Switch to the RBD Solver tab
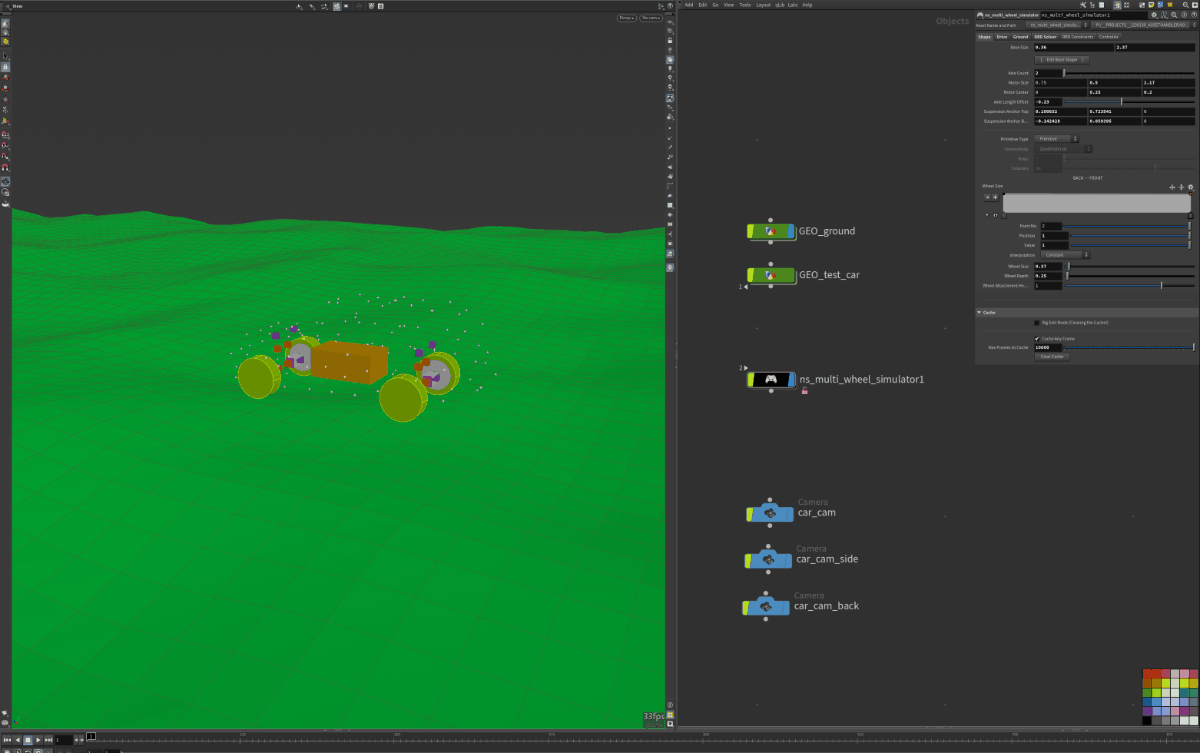Viewport: 1200px width, 753px height. click(x=1045, y=37)
